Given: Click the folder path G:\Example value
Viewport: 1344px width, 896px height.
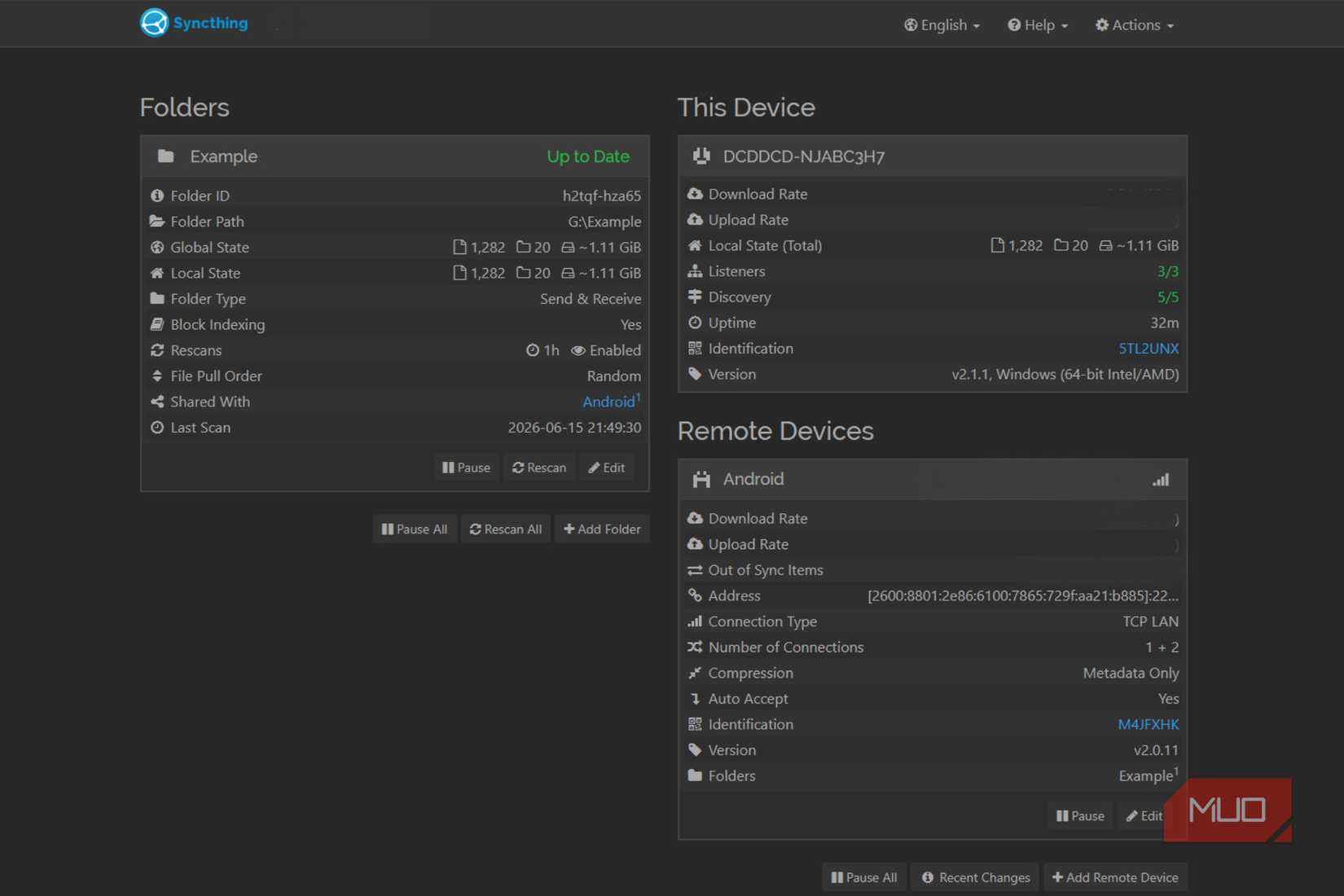Looking at the screenshot, I should [x=604, y=222].
